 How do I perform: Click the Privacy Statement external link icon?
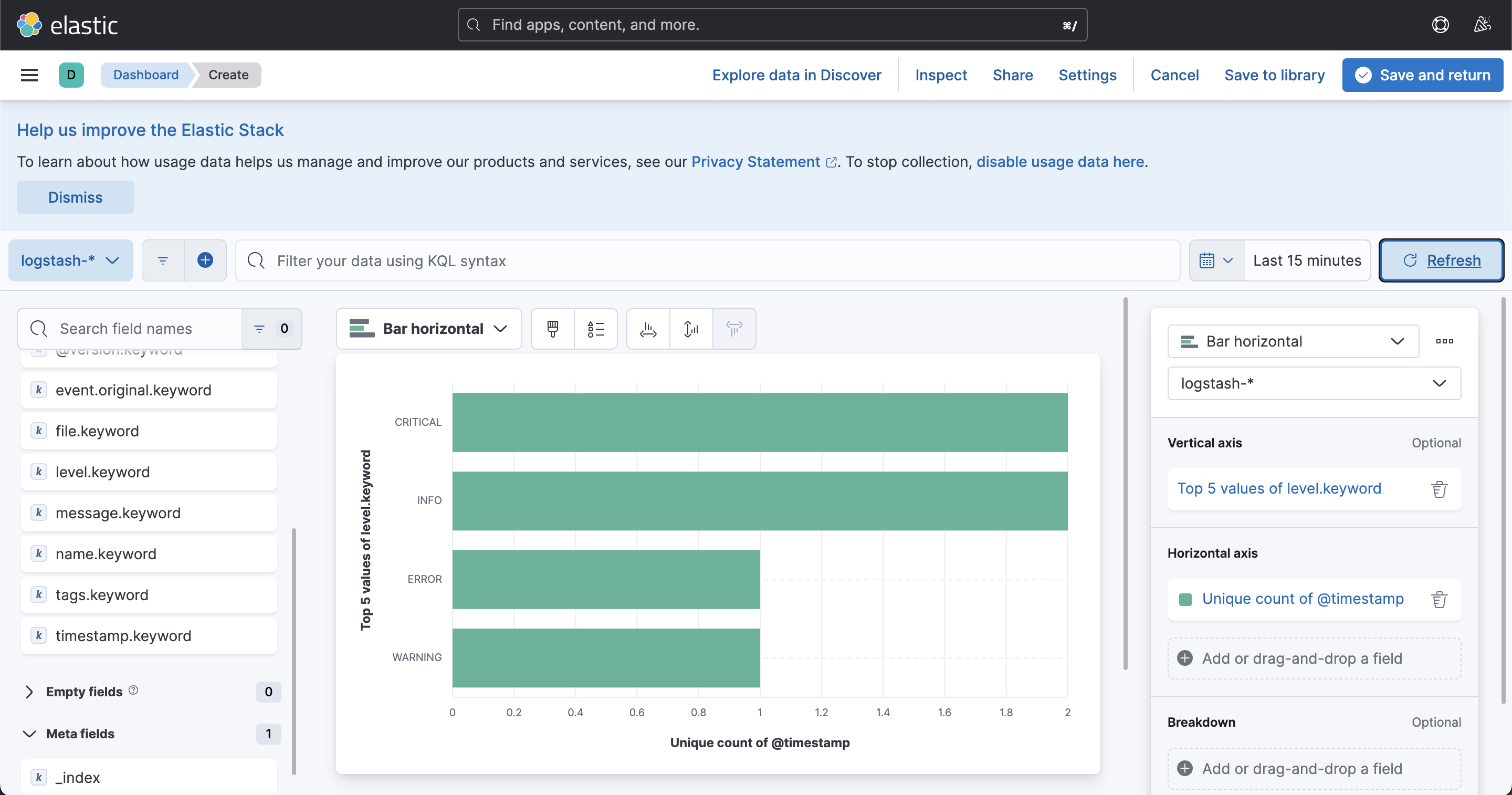tap(831, 162)
